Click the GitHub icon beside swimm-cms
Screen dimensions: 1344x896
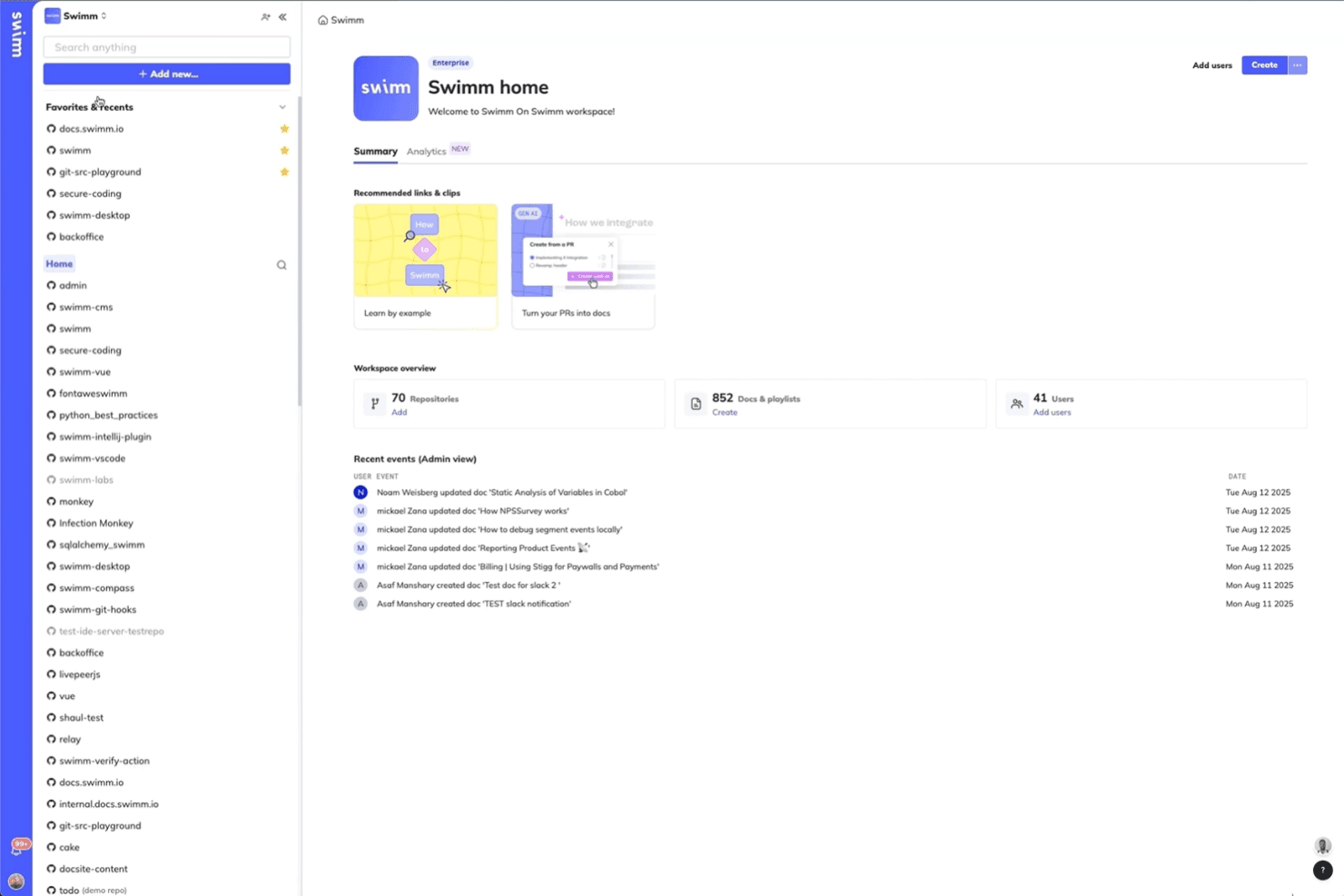[x=51, y=307]
